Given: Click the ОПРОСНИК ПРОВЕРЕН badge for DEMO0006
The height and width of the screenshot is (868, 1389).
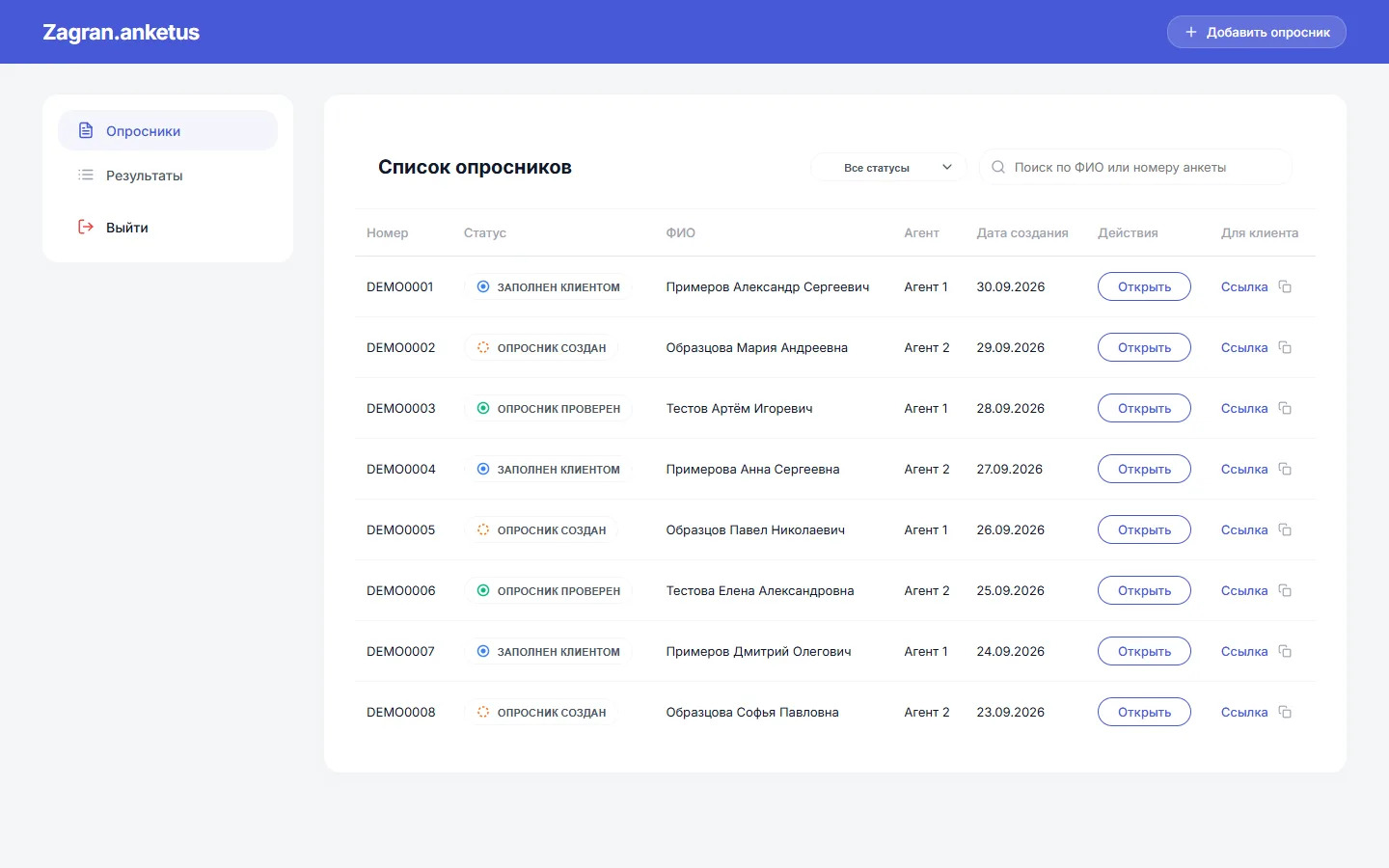Looking at the screenshot, I should (549, 590).
